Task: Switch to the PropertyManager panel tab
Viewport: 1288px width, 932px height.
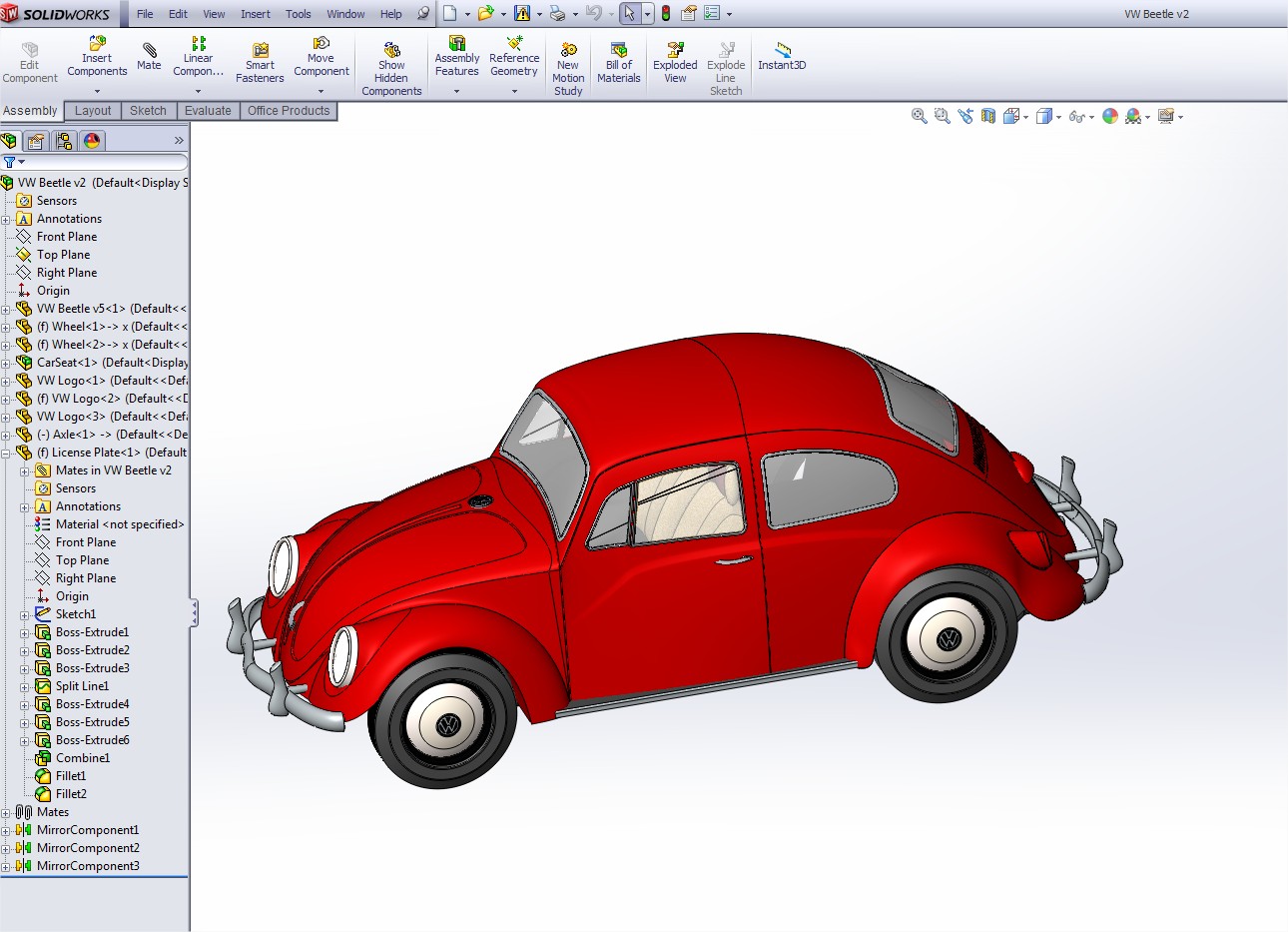Action: [x=36, y=141]
